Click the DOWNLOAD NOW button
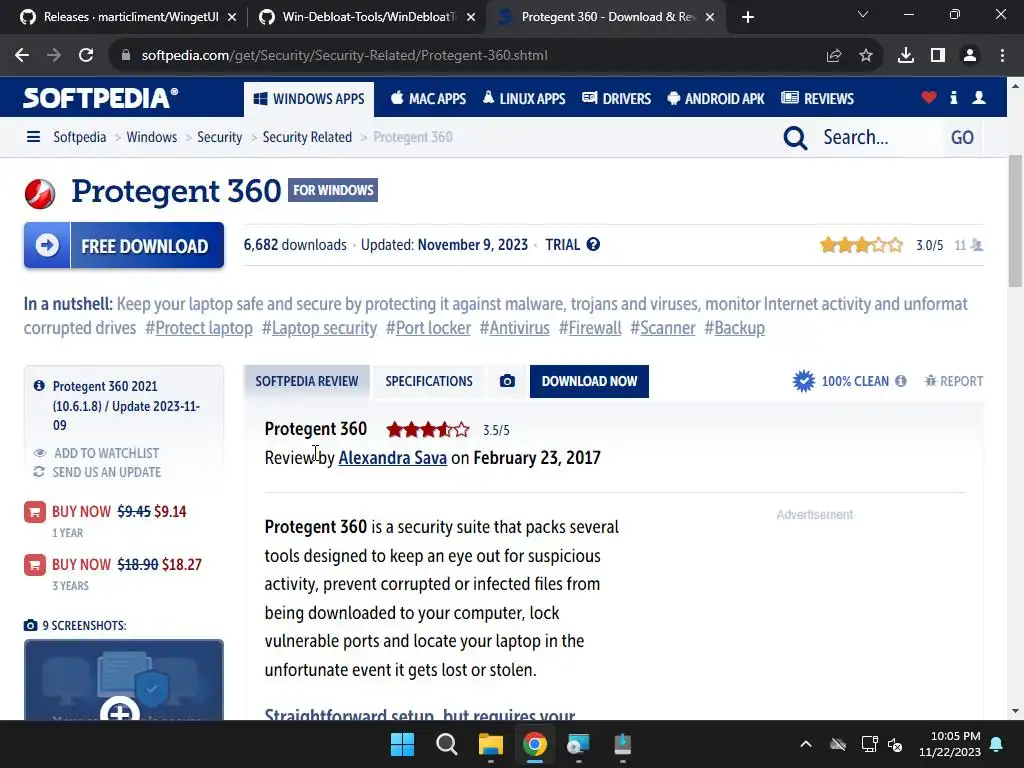 tap(589, 381)
